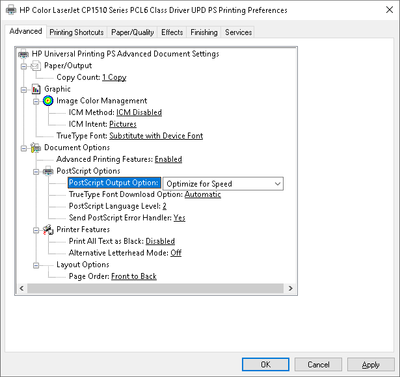The image size is (400, 377).
Task: Click the ICM Disabled value
Action: (139, 112)
